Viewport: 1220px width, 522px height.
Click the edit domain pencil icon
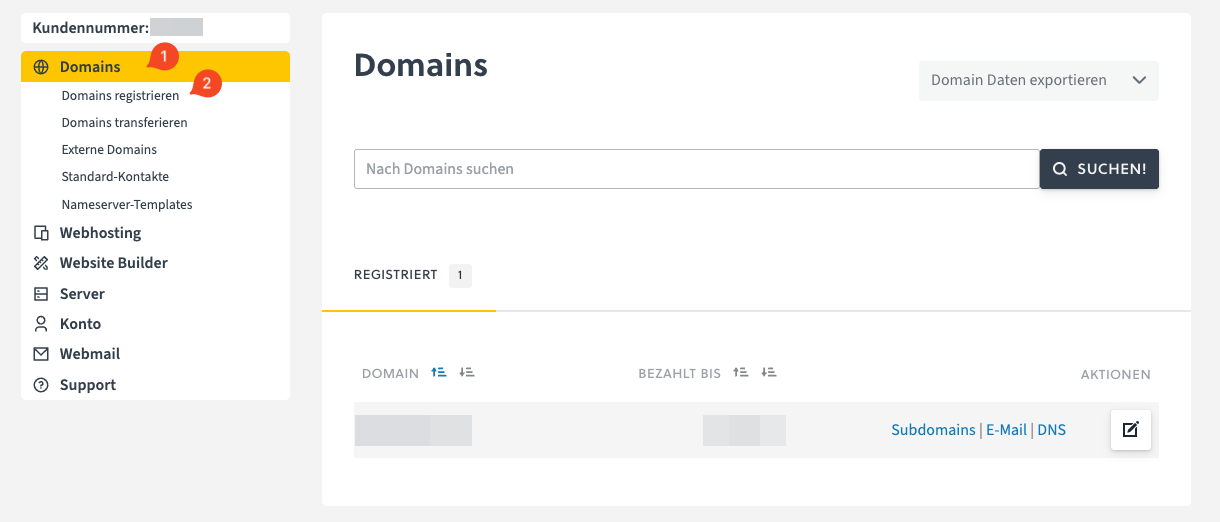tap(1130, 430)
